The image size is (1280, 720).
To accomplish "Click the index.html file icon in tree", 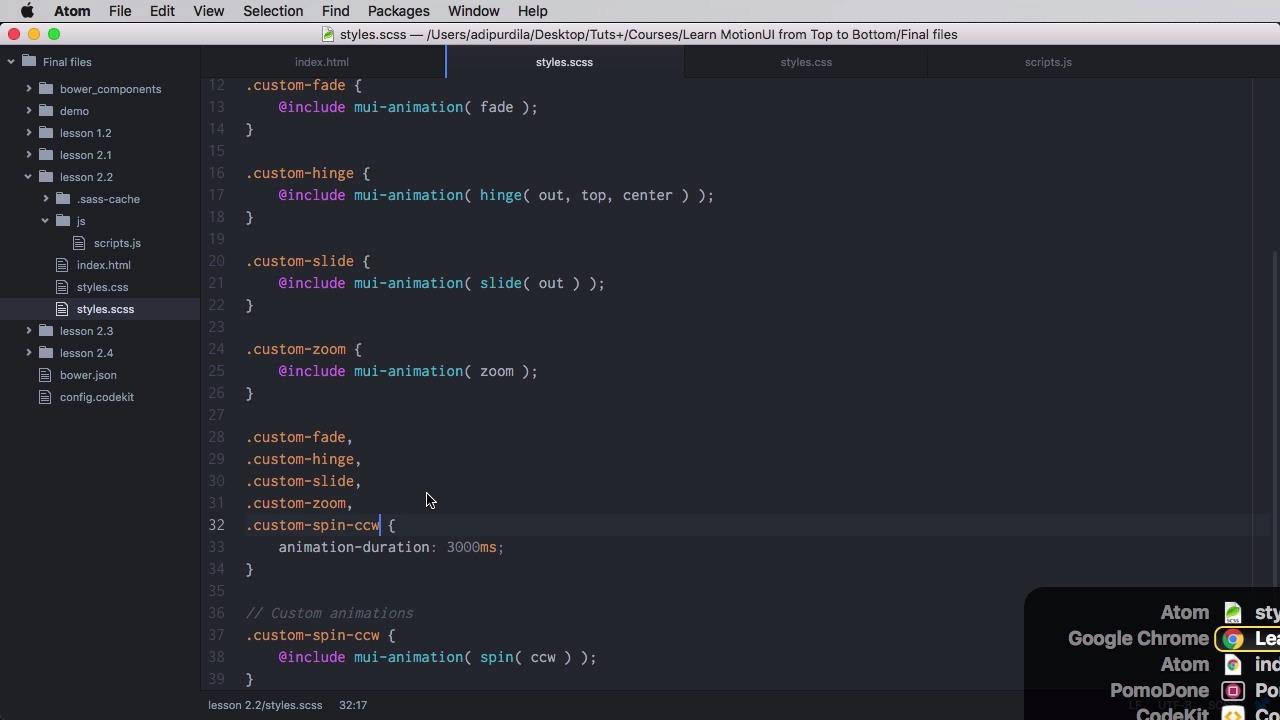I will (63, 265).
